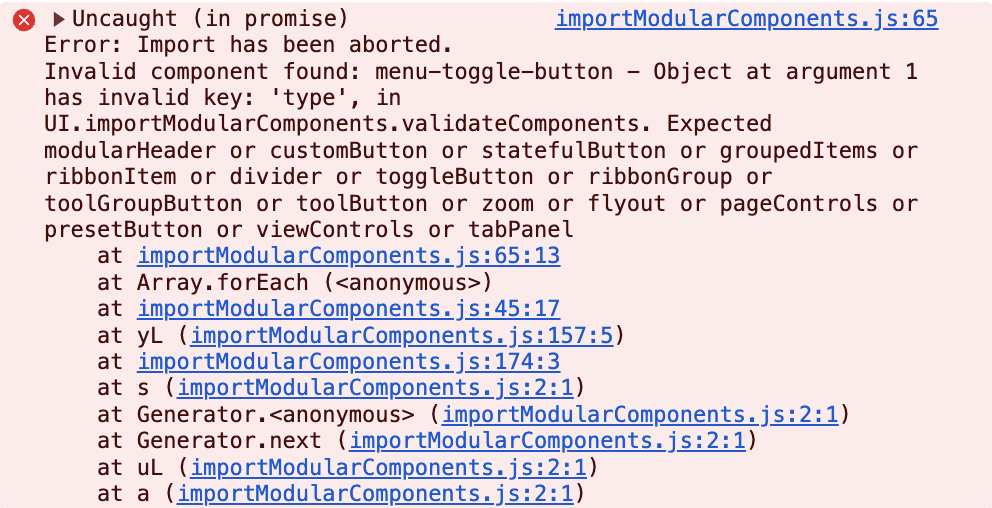
Task: Follow the importModularComponents.js:45:17 stack link
Action: [x=348, y=308]
